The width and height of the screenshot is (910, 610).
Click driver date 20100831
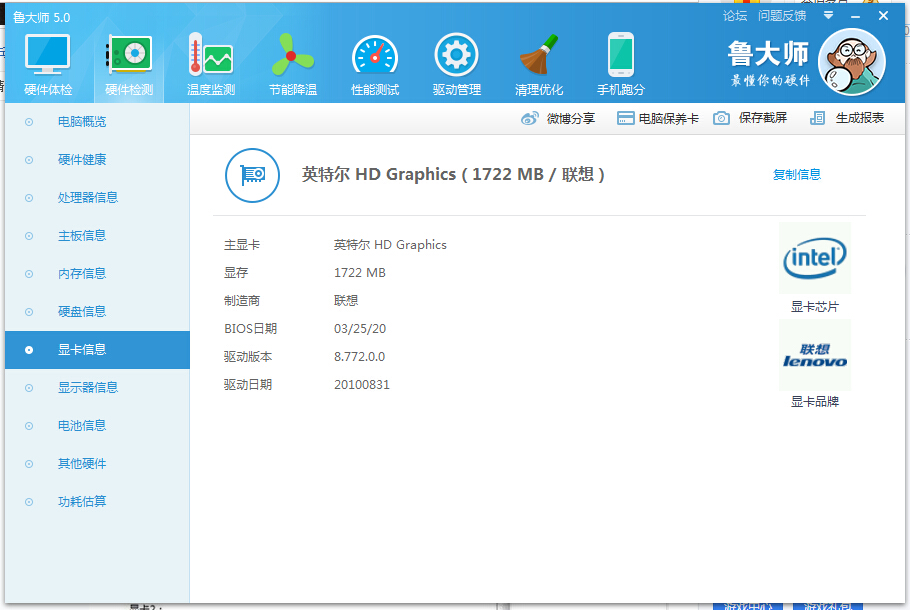pos(362,385)
